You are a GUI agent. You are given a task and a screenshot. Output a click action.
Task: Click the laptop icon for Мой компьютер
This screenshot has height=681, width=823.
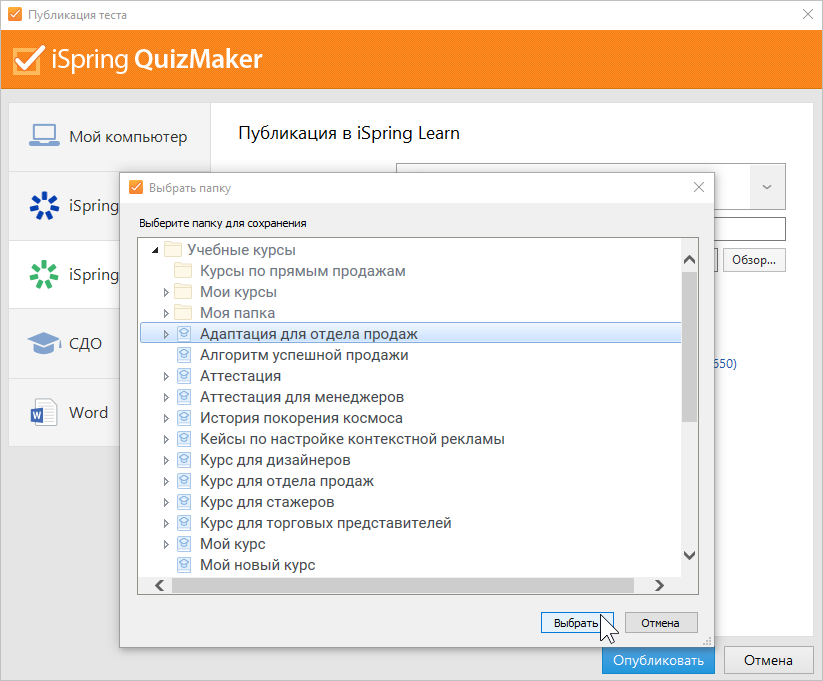pos(44,135)
